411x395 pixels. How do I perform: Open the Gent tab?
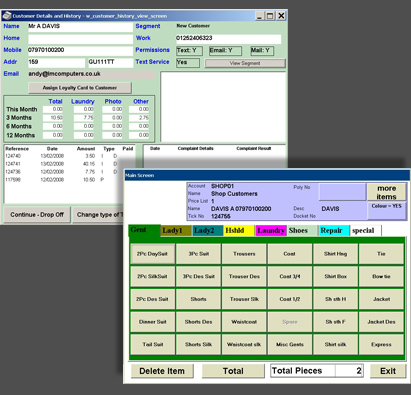[144, 230]
